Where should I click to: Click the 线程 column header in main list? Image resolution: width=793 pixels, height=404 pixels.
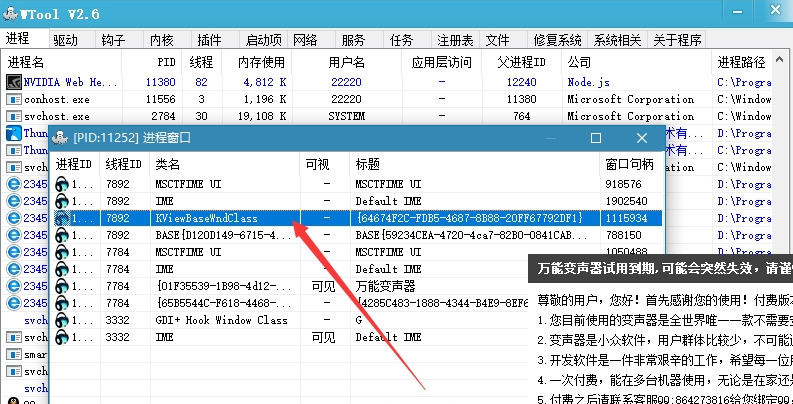tap(201, 62)
